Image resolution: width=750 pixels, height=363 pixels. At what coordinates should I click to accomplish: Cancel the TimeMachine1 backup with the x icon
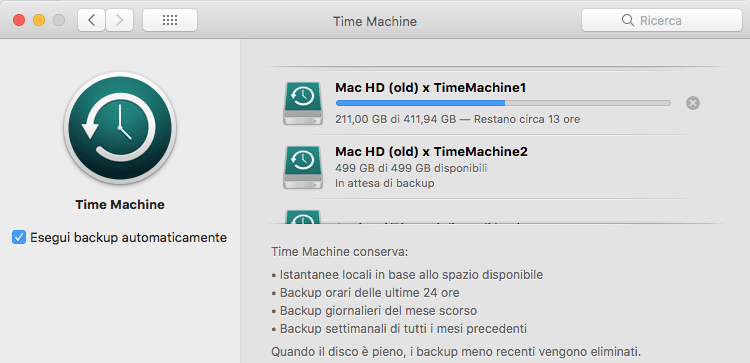click(693, 103)
